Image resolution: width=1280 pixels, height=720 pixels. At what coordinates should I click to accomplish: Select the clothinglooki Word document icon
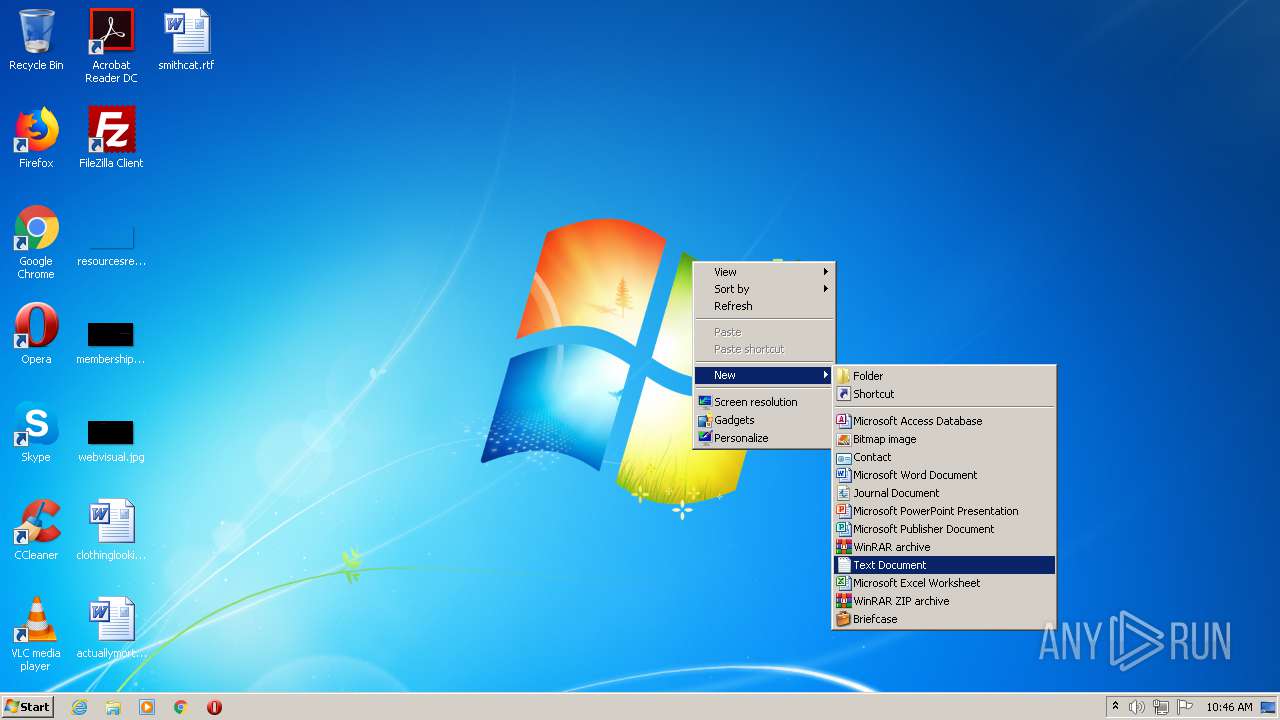pyautogui.click(x=111, y=530)
